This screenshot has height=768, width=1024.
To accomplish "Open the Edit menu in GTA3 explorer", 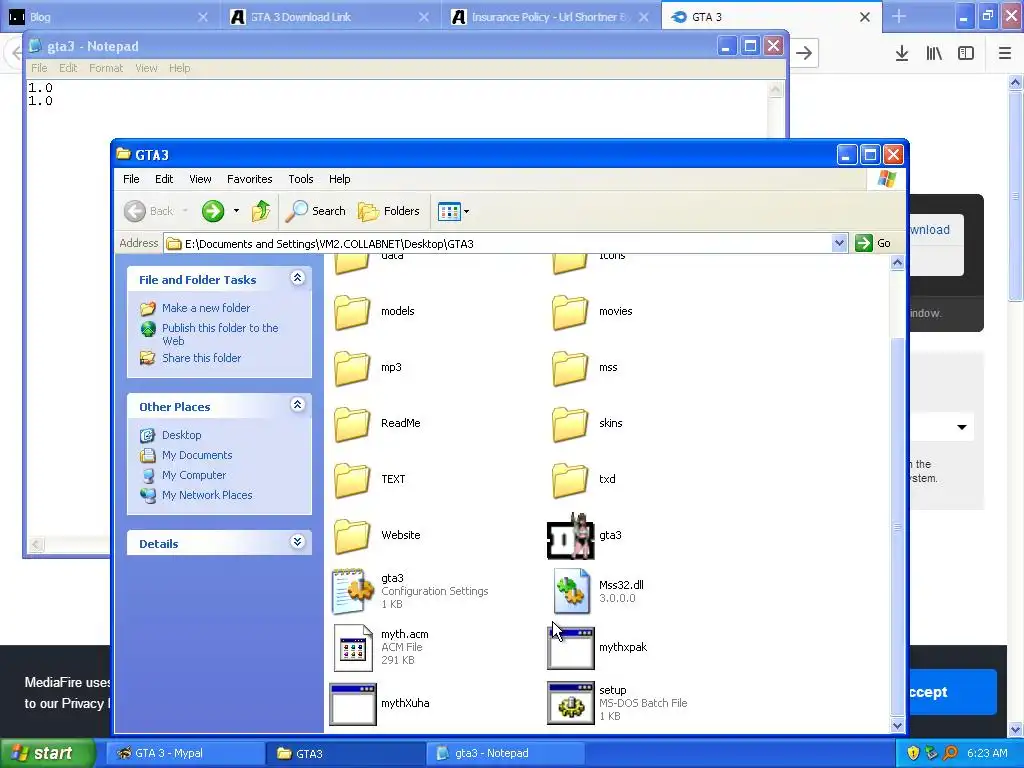I will [x=164, y=179].
